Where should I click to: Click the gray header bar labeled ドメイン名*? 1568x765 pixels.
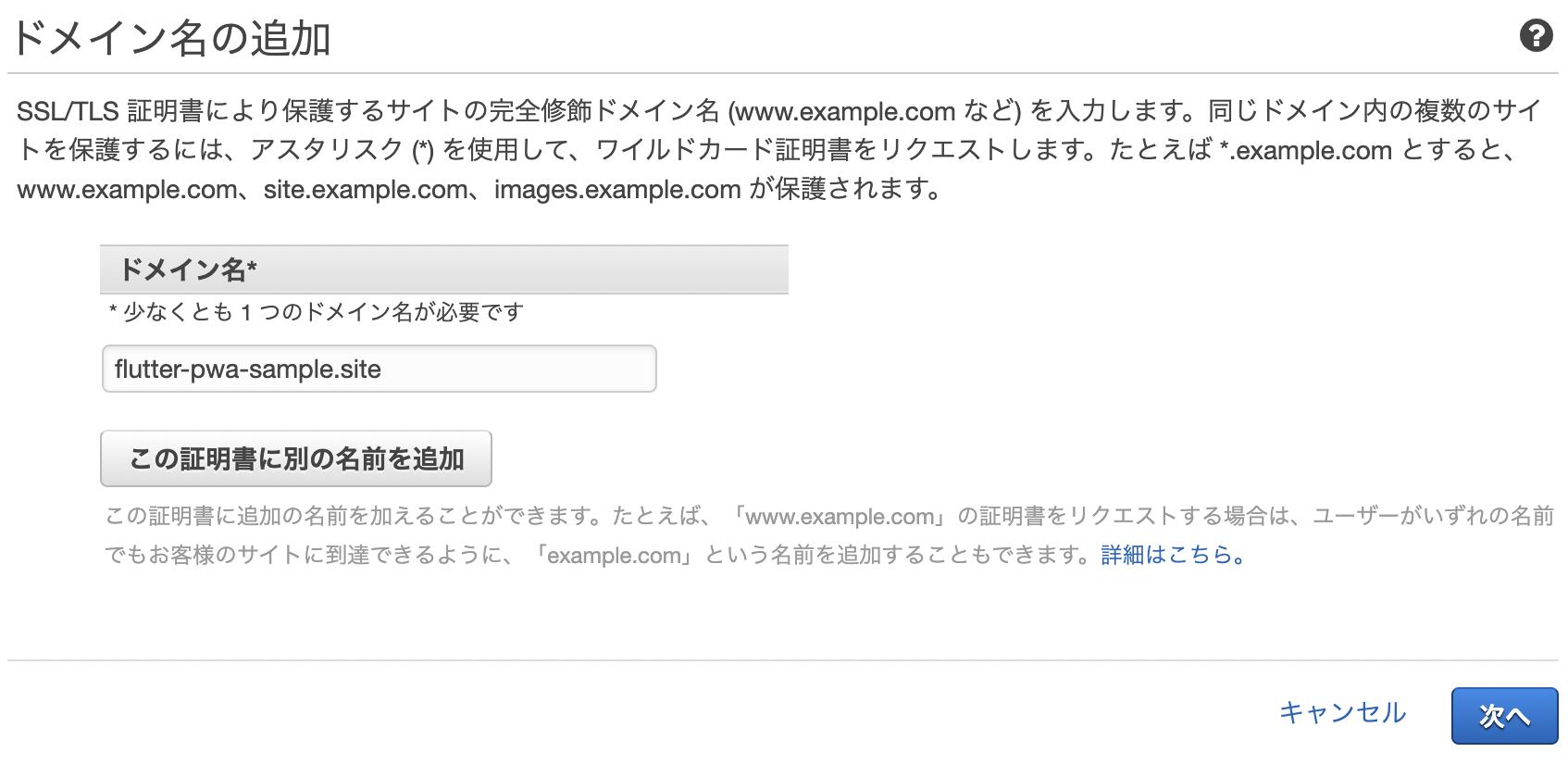pyautogui.click(x=442, y=270)
